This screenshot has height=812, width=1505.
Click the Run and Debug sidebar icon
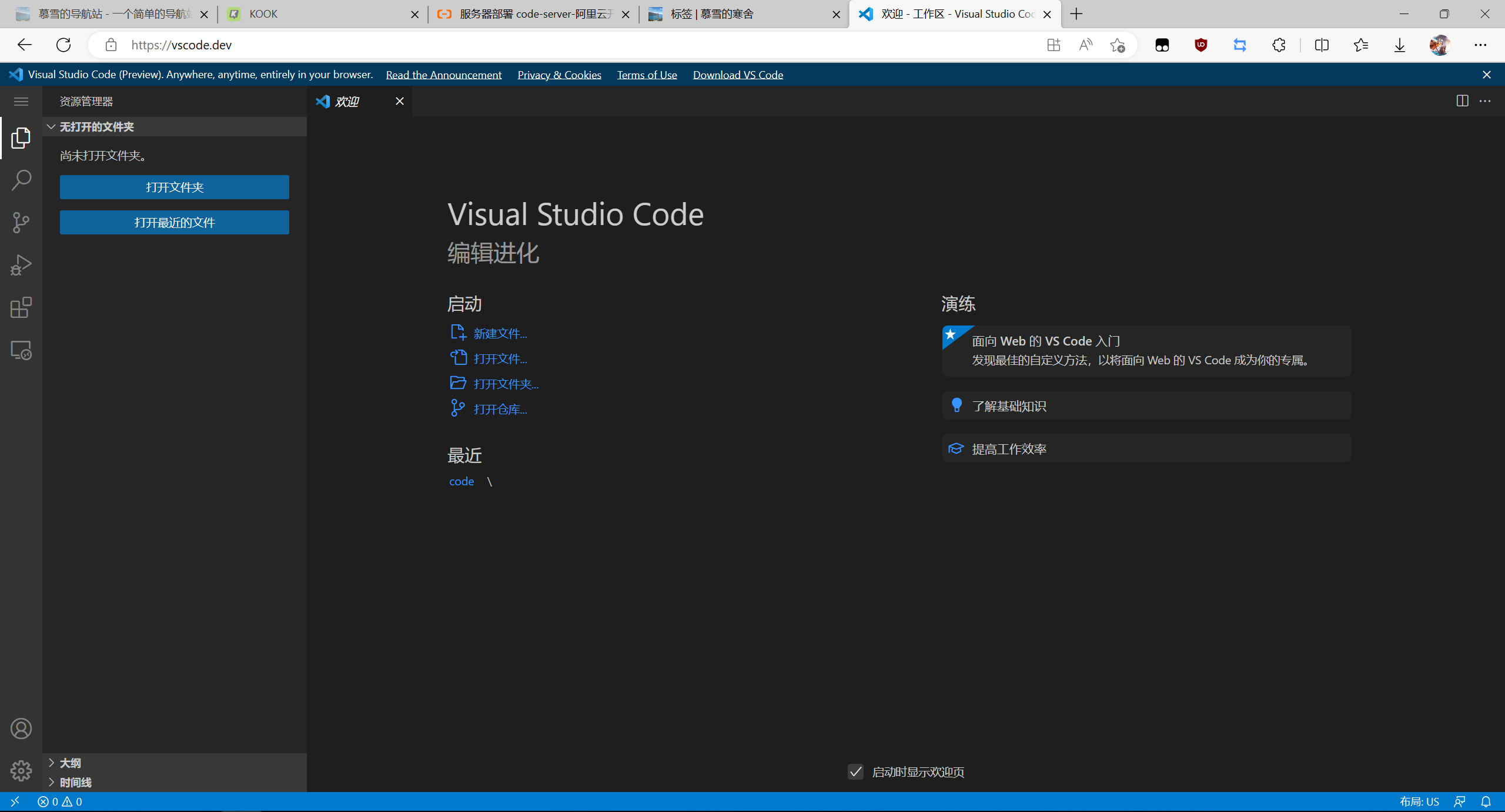[21, 264]
